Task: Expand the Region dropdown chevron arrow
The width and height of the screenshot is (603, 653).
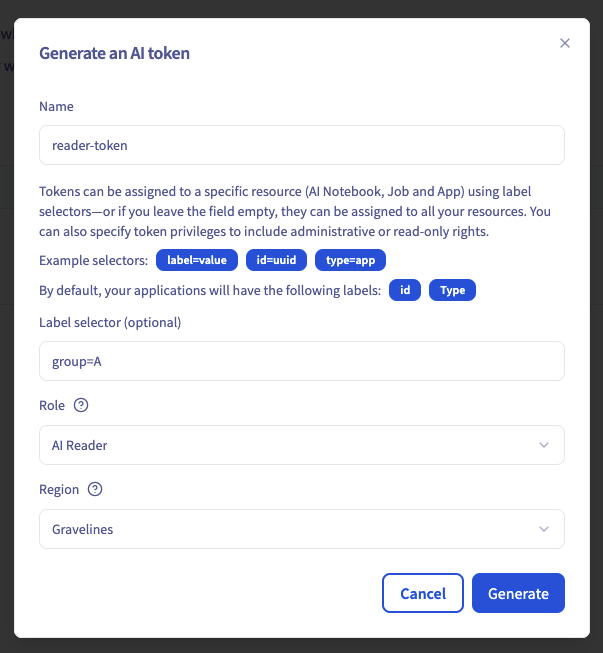Action: (544, 529)
